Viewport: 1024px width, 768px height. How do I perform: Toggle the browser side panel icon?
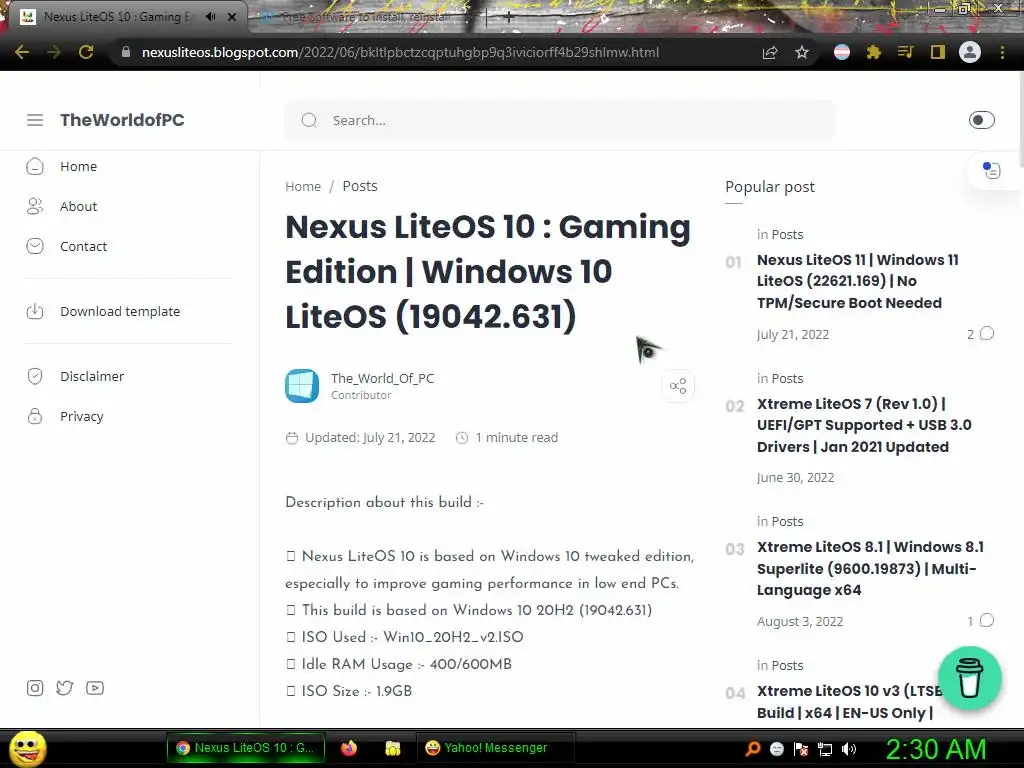tap(938, 52)
